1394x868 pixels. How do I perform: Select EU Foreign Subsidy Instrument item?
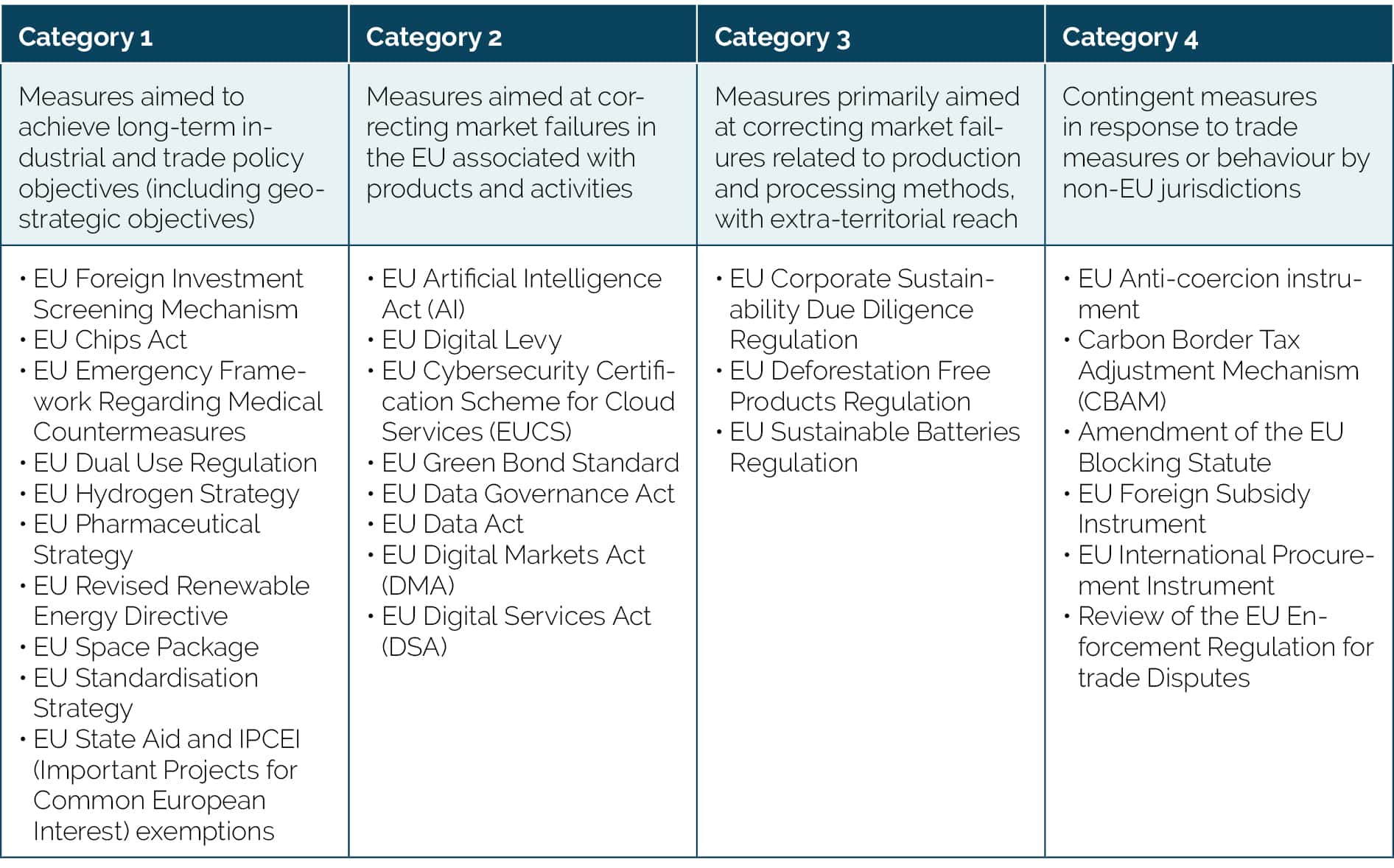click(x=1194, y=508)
